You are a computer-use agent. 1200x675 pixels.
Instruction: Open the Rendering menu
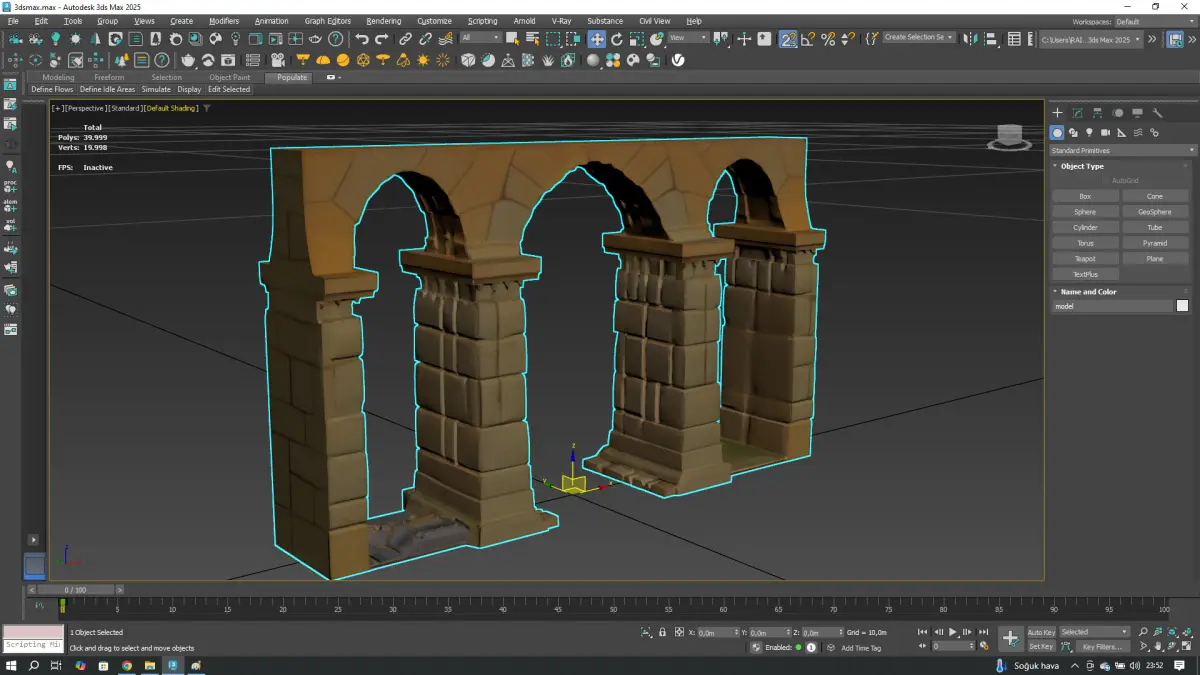point(383,21)
